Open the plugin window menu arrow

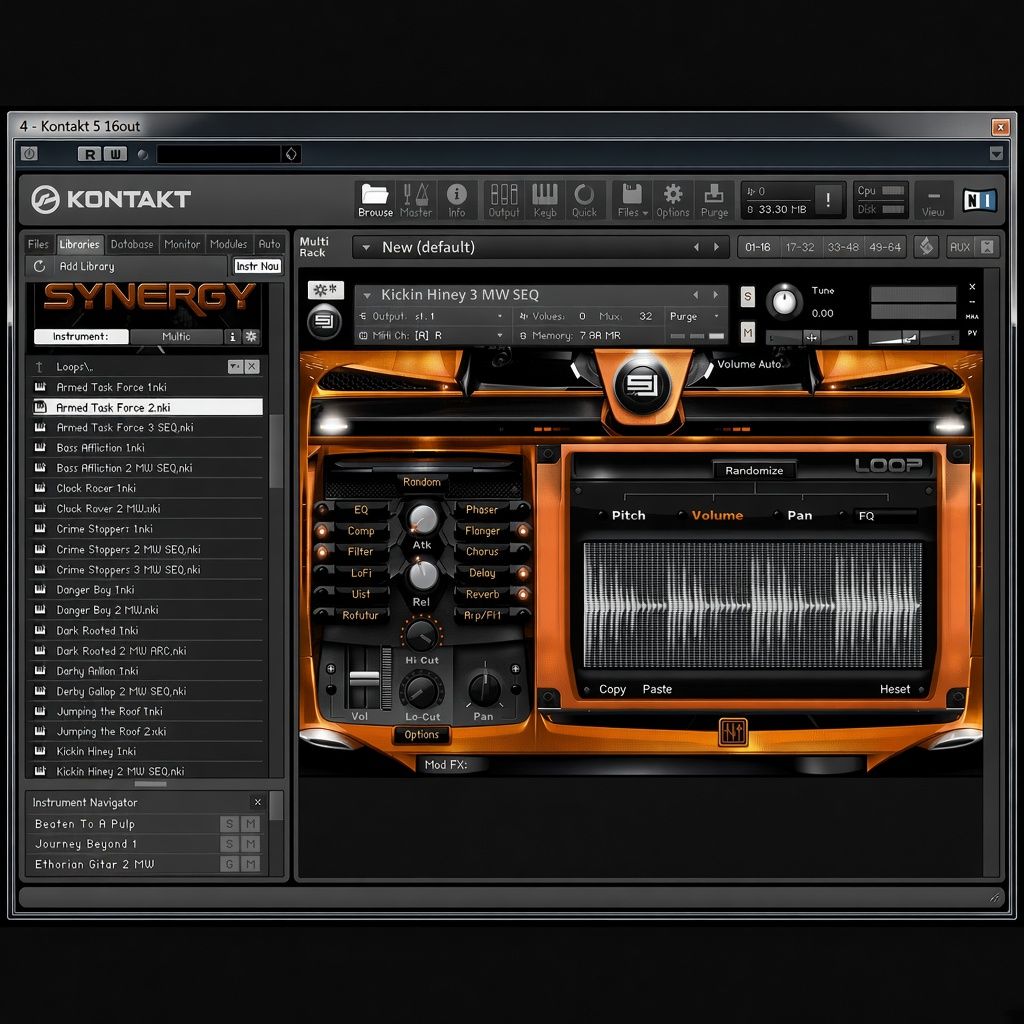pyautogui.click(x=996, y=153)
